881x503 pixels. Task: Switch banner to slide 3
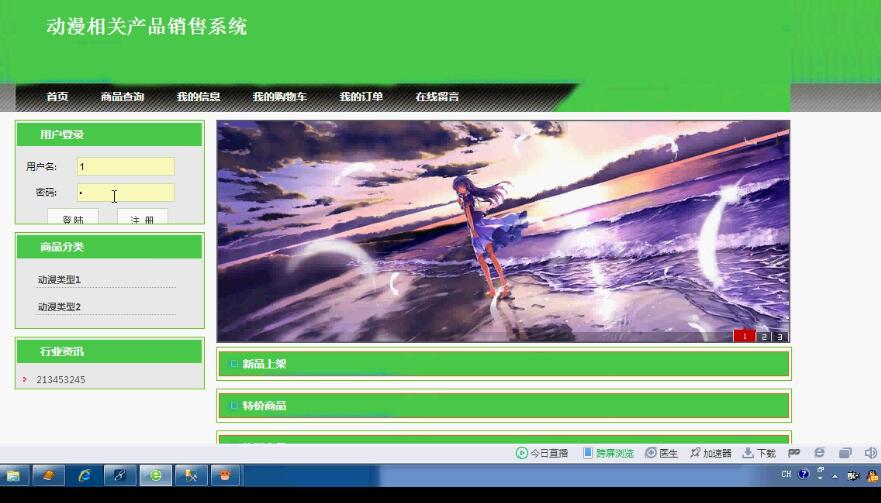coord(780,336)
